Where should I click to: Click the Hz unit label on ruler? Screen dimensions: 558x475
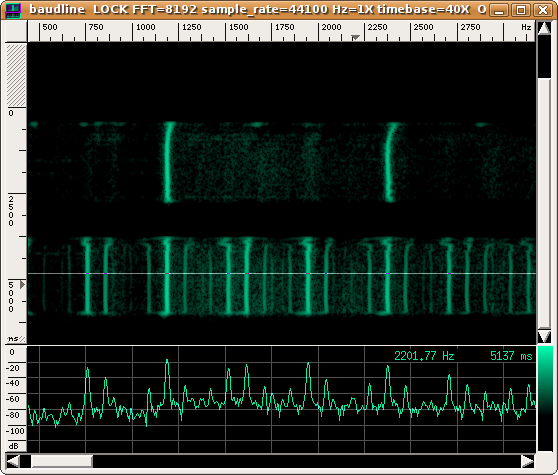pos(526,27)
